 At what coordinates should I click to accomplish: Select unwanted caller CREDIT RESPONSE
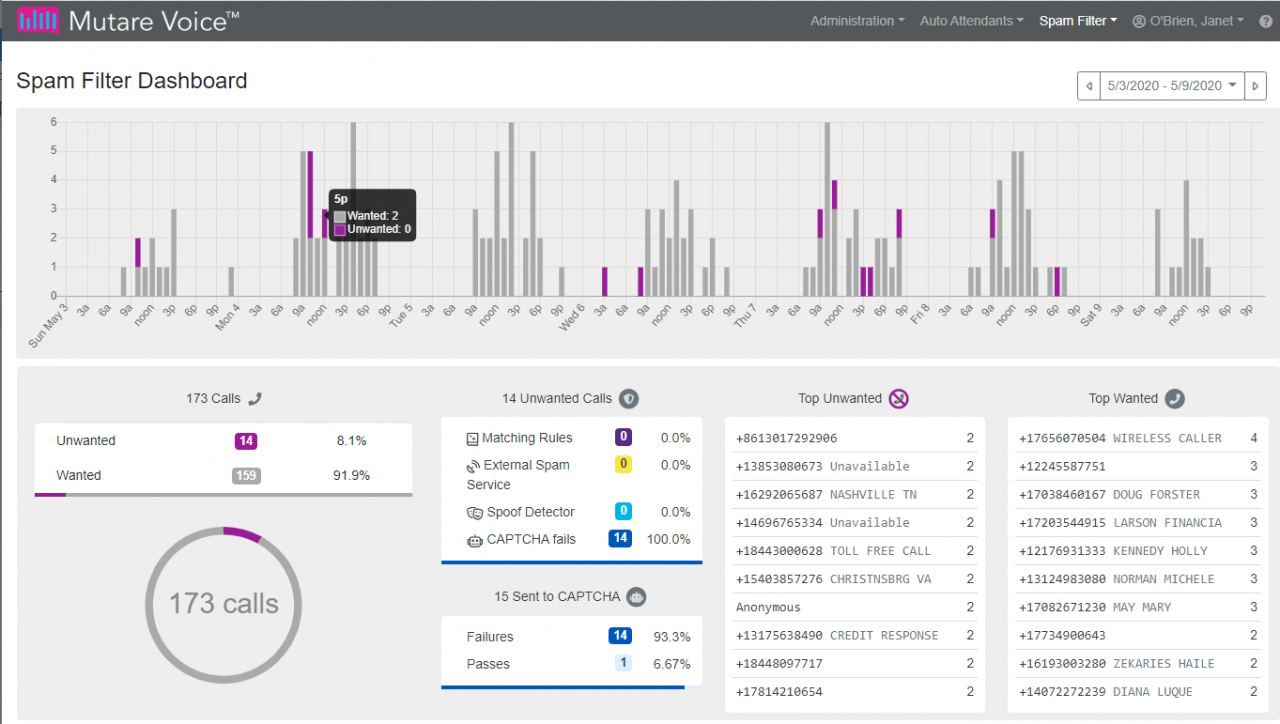coord(855,635)
